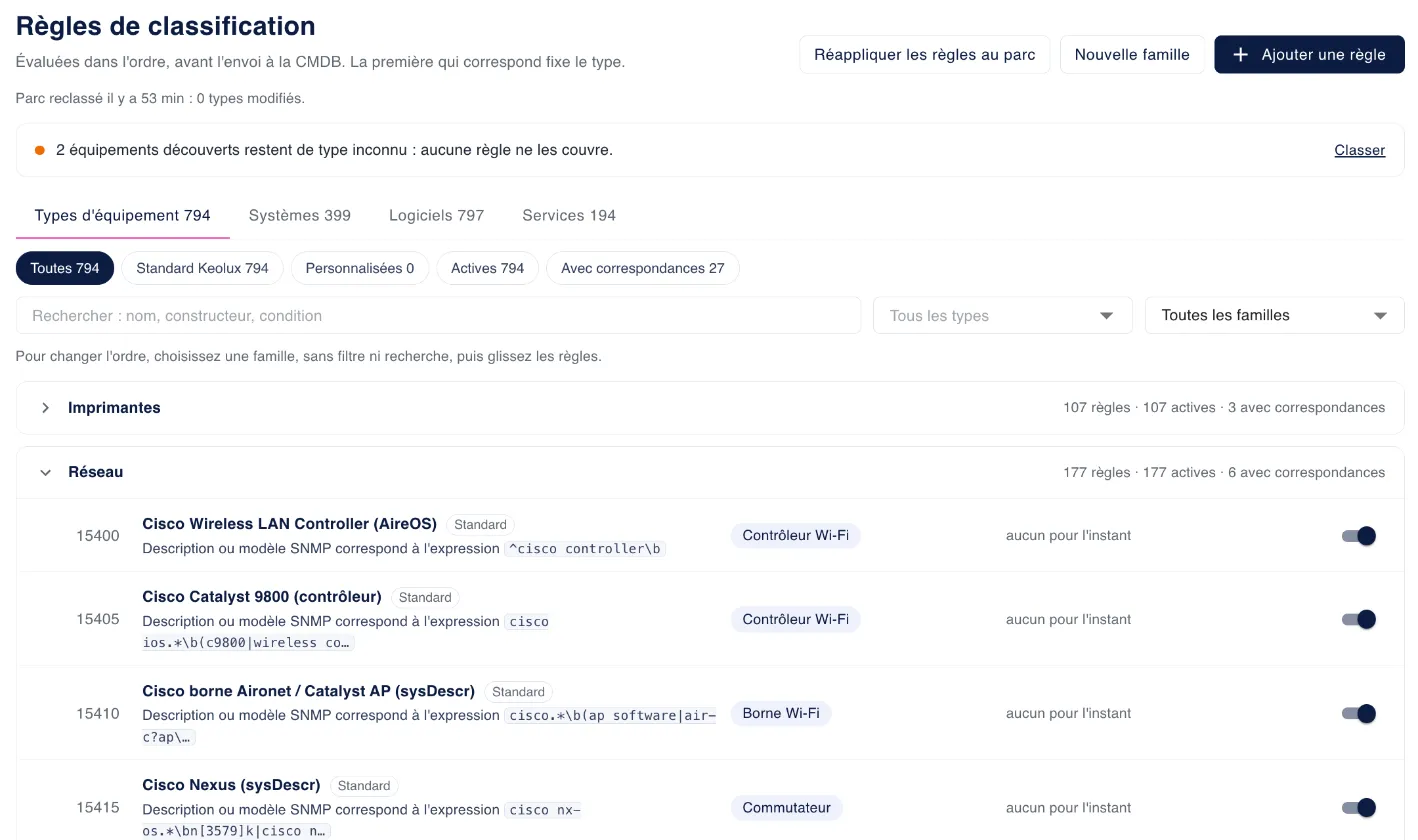Click the ^cisco controller\b expression
This screenshot has height=840, width=1418.
(x=585, y=549)
